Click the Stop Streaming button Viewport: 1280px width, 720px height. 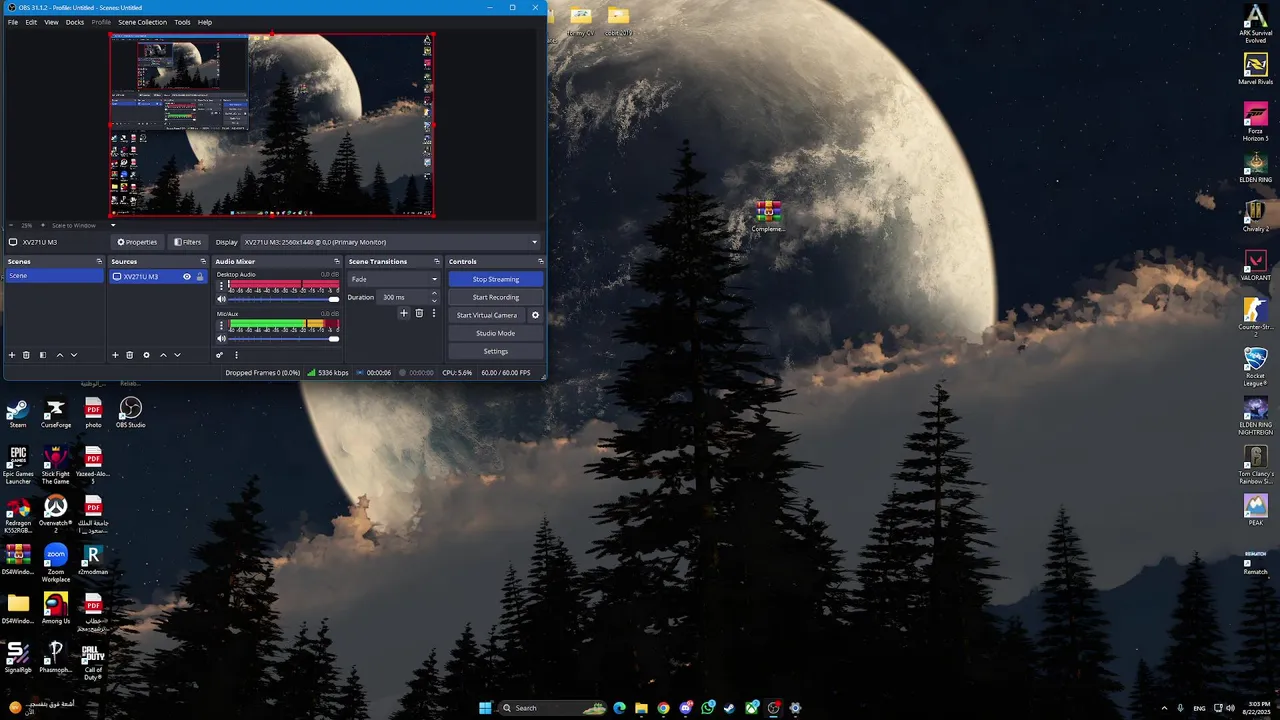pos(496,279)
